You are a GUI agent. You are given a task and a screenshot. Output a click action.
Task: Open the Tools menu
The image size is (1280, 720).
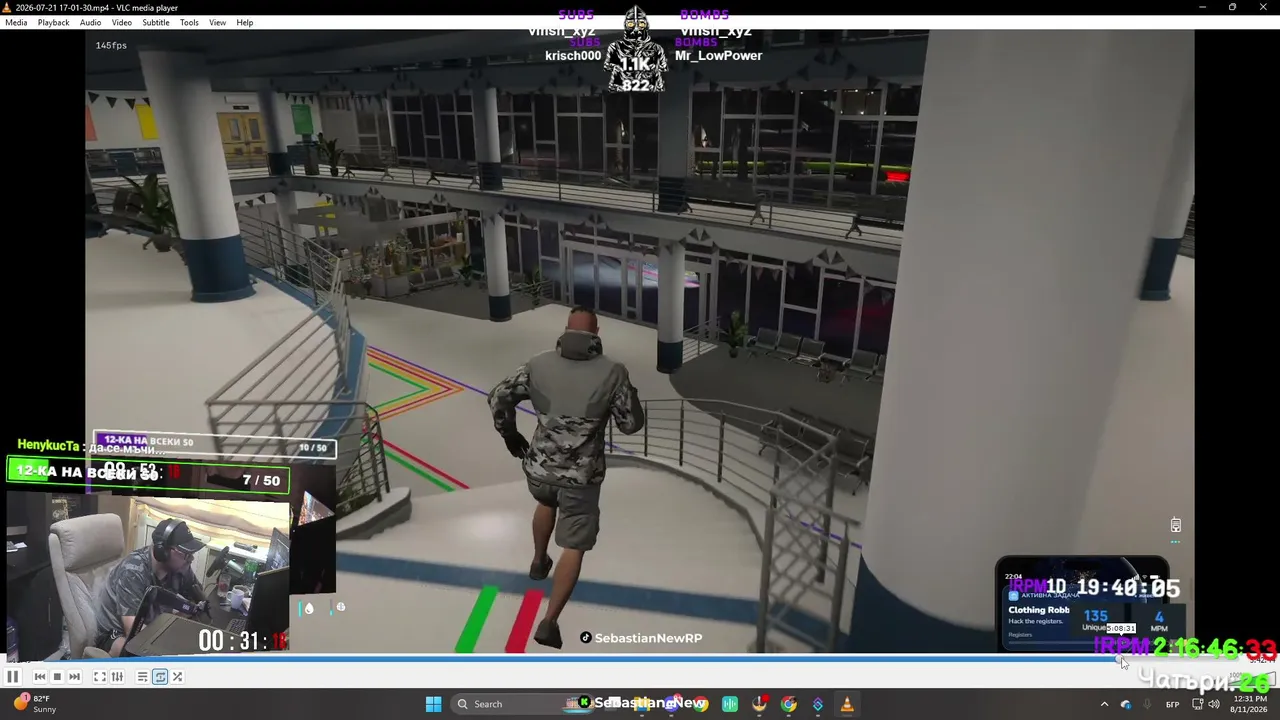pyautogui.click(x=189, y=22)
